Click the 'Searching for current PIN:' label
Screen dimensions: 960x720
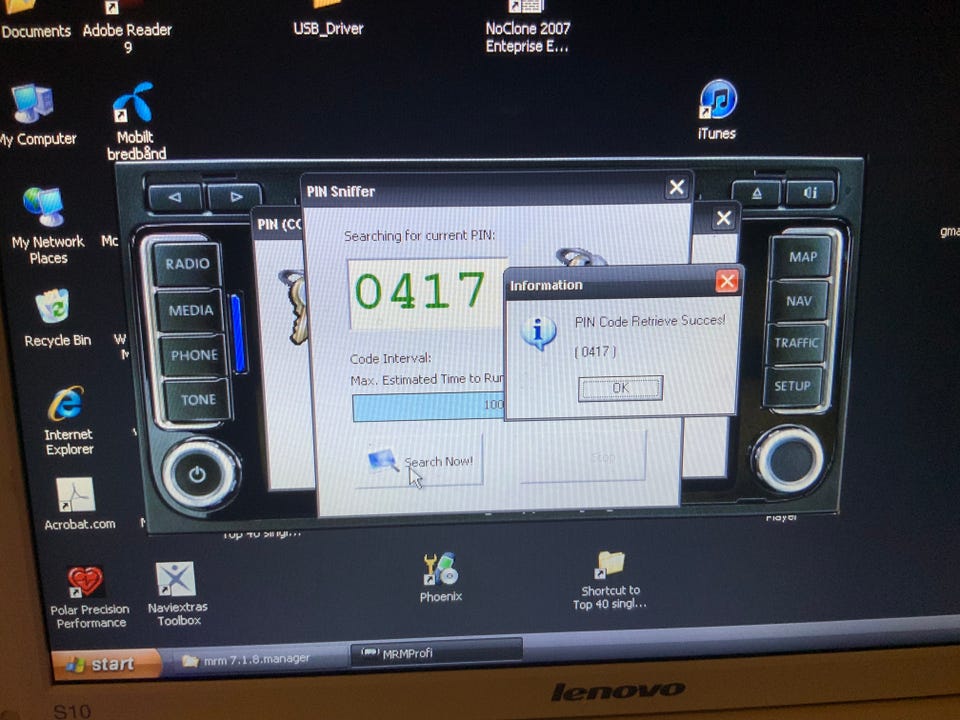(x=419, y=236)
